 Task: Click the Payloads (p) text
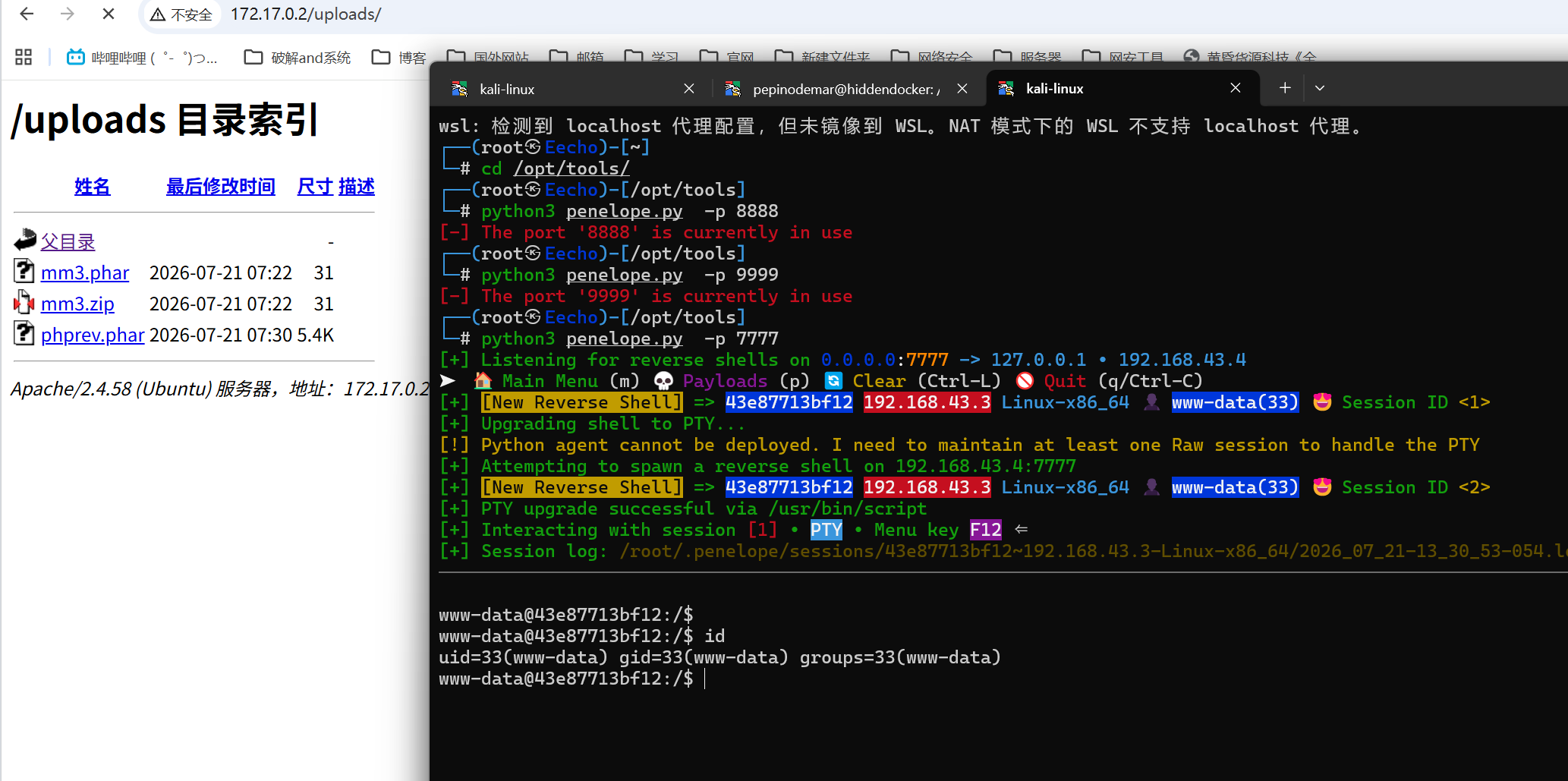tap(746, 381)
